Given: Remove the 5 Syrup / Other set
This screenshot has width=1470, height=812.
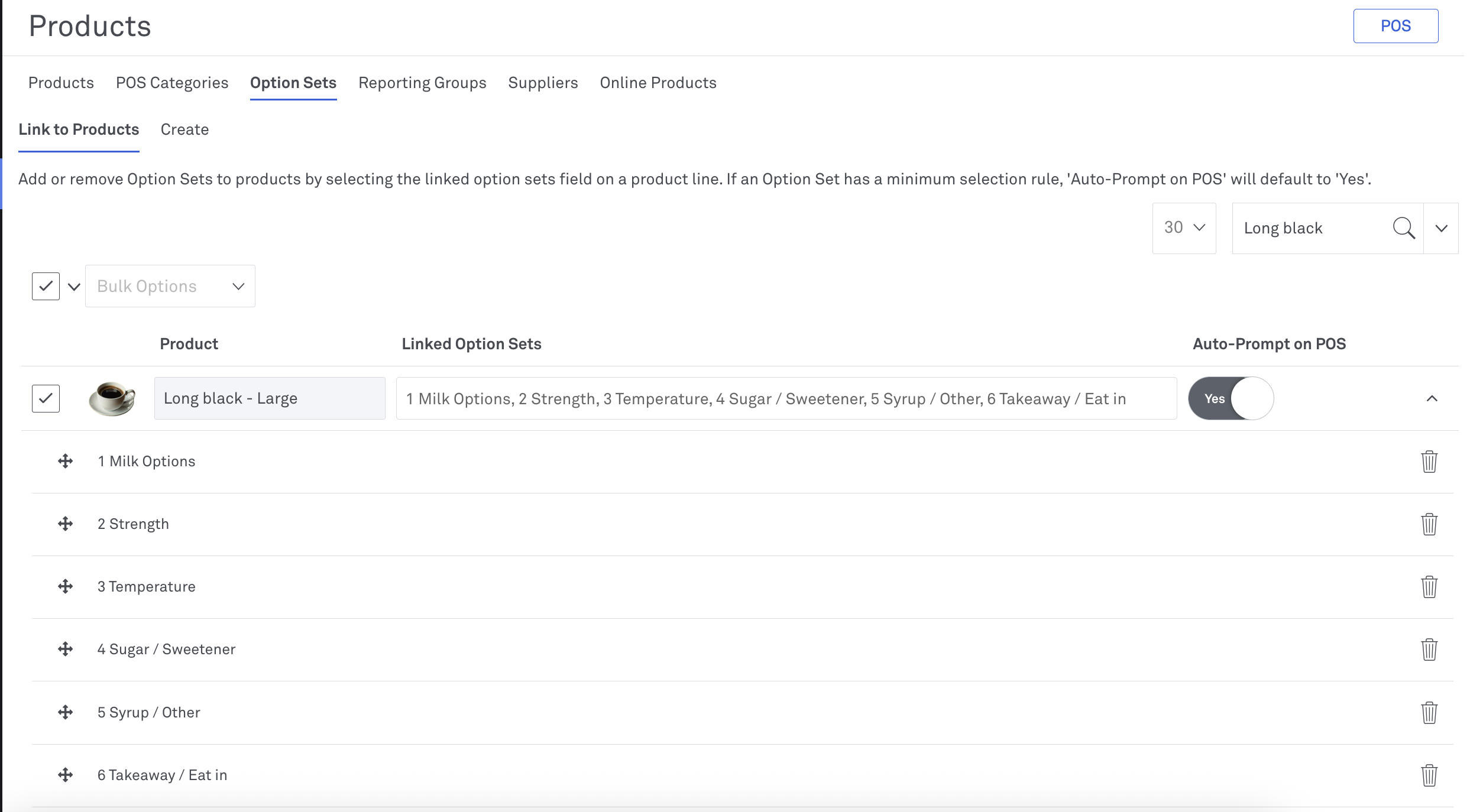Looking at the screenshot, I should coord(1429,713).
